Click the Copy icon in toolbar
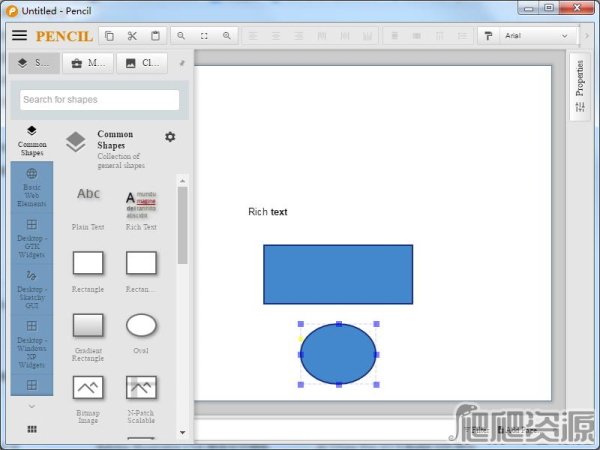This screenshot has width=600, height=450. pyautogui.click(x=109, y=36)
